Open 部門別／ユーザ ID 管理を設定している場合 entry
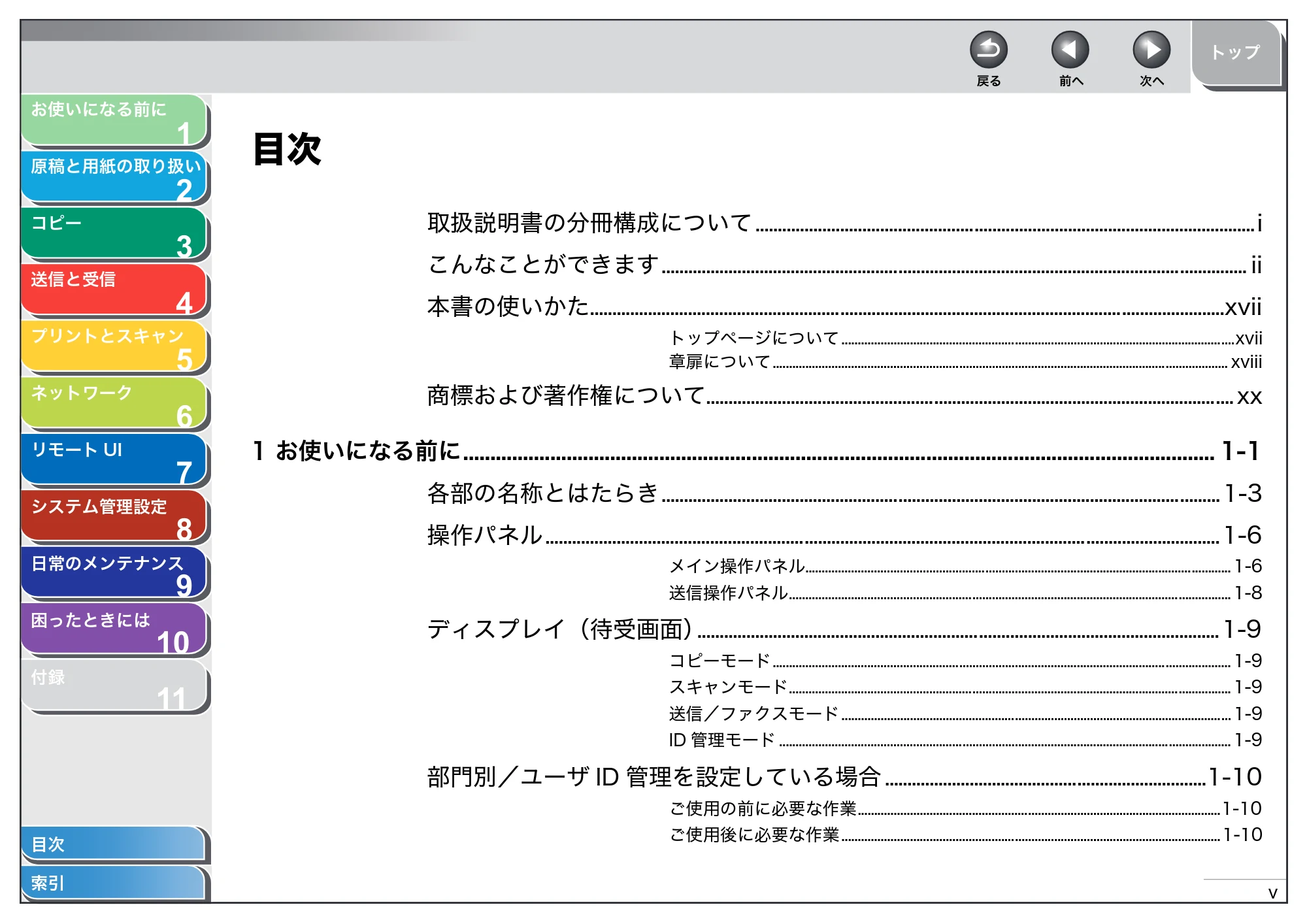Viewport: 1307px width, 924px height. [844, 777]
